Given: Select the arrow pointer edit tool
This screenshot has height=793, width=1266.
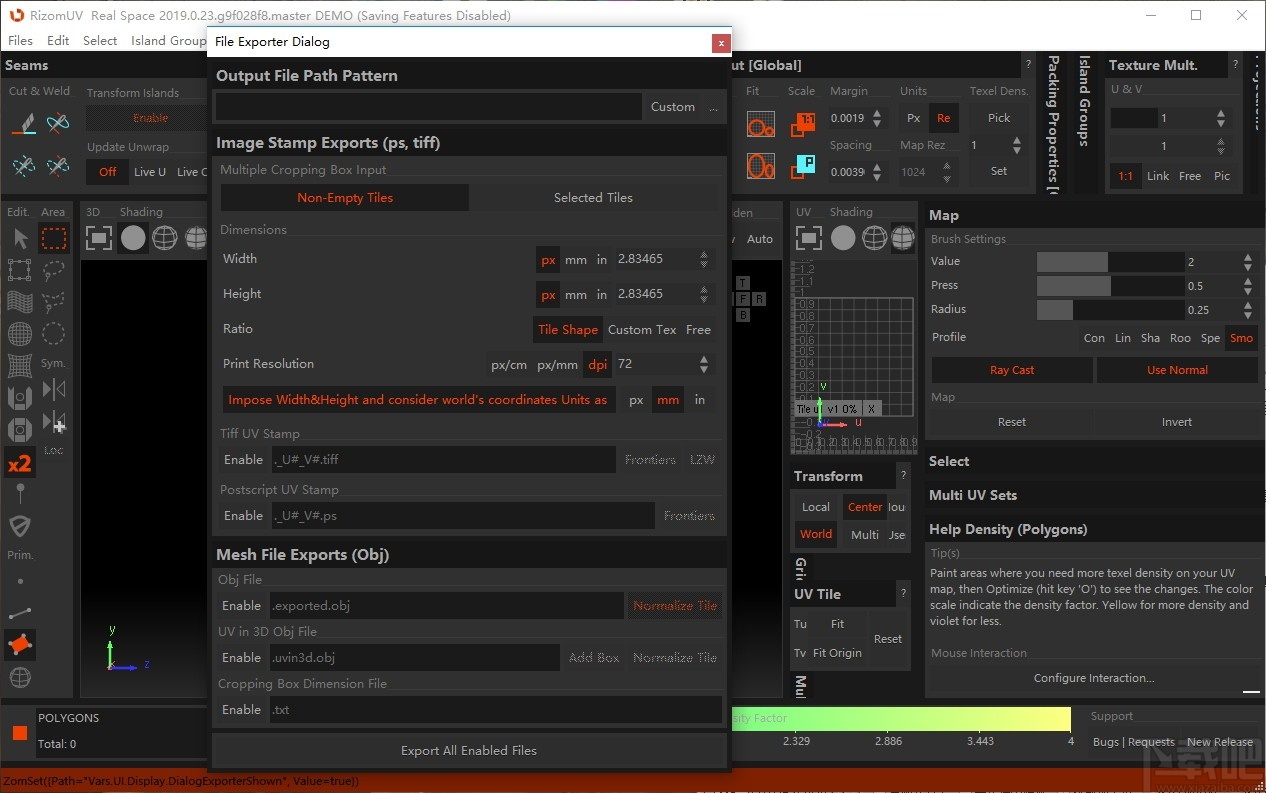Looking at the screenshot, I should (20, 238).
